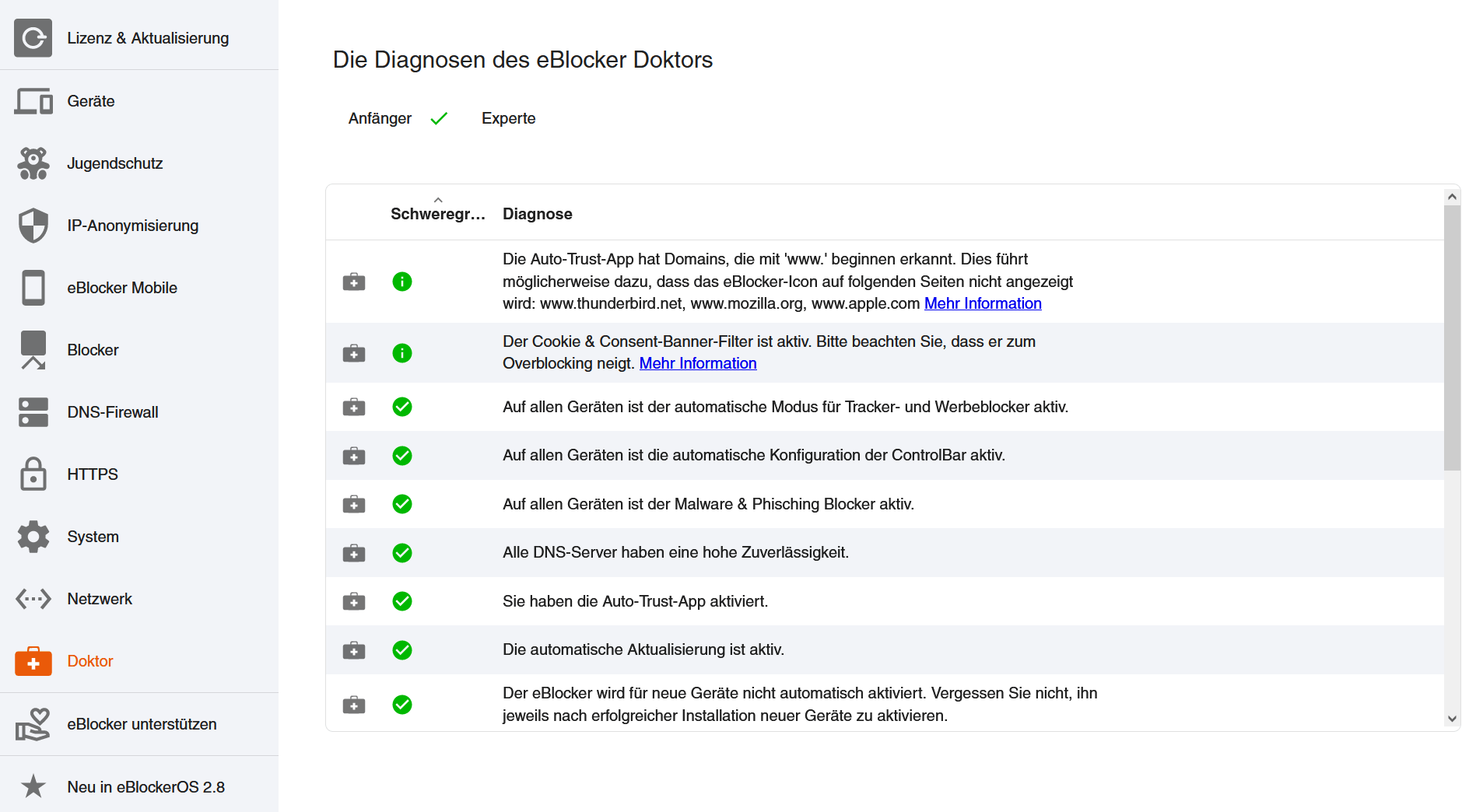Click medkit icon in DNS-Server Zuverlässigkeit row
Viewport: 1469px width, 812px height.
[x=354, y=553]
